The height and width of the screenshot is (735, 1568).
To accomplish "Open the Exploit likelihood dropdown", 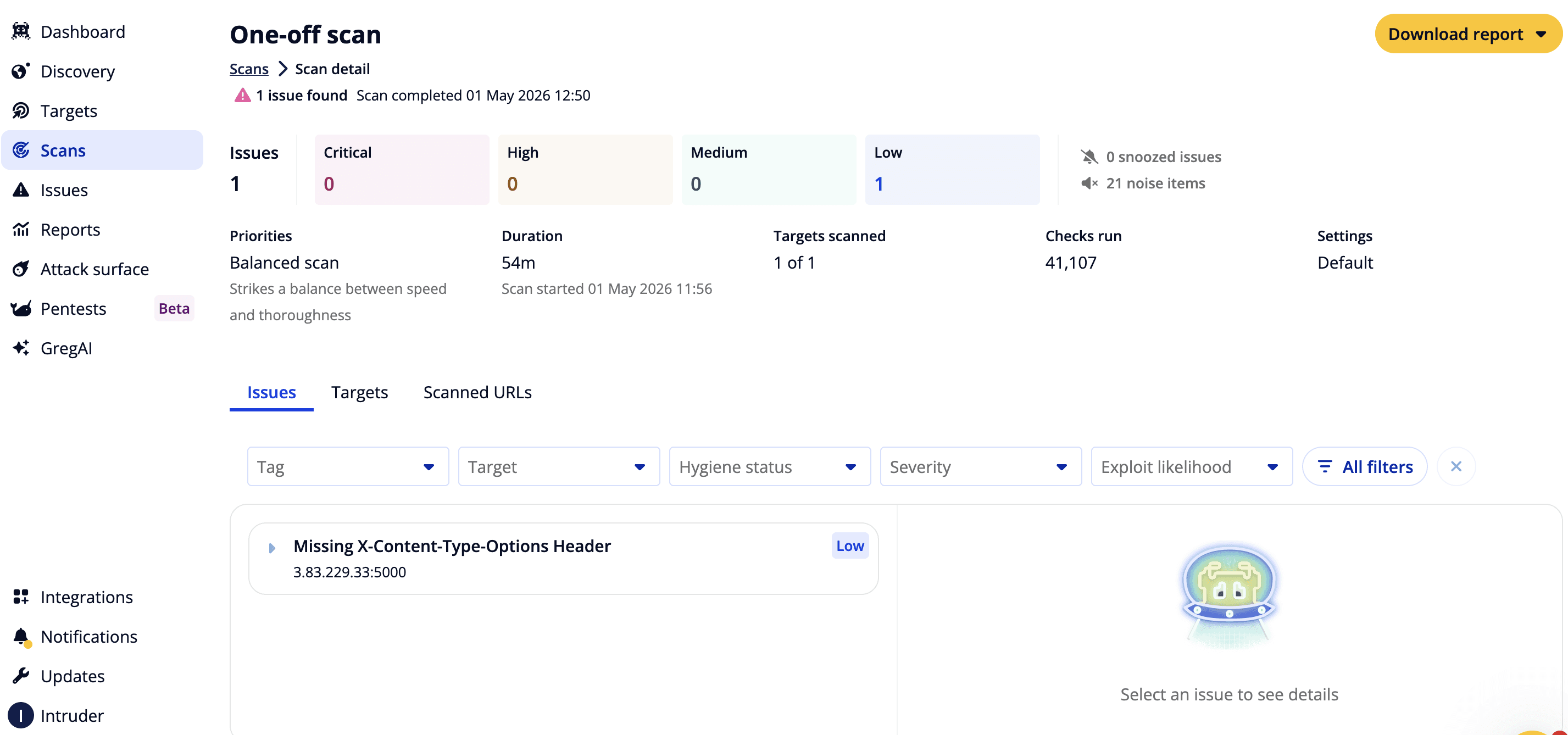I will 1191,466.
